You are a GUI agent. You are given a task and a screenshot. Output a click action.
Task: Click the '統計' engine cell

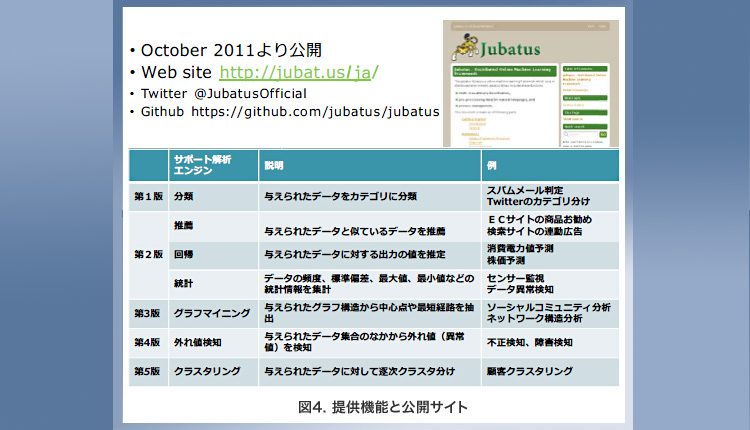tap(213, 284)
